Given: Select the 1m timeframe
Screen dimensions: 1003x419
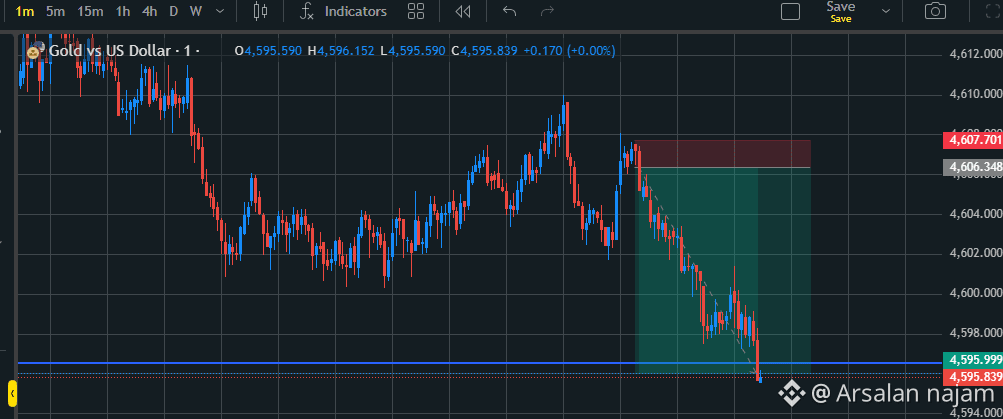Looking at the screenshot, I should click(x=24, y=11).
